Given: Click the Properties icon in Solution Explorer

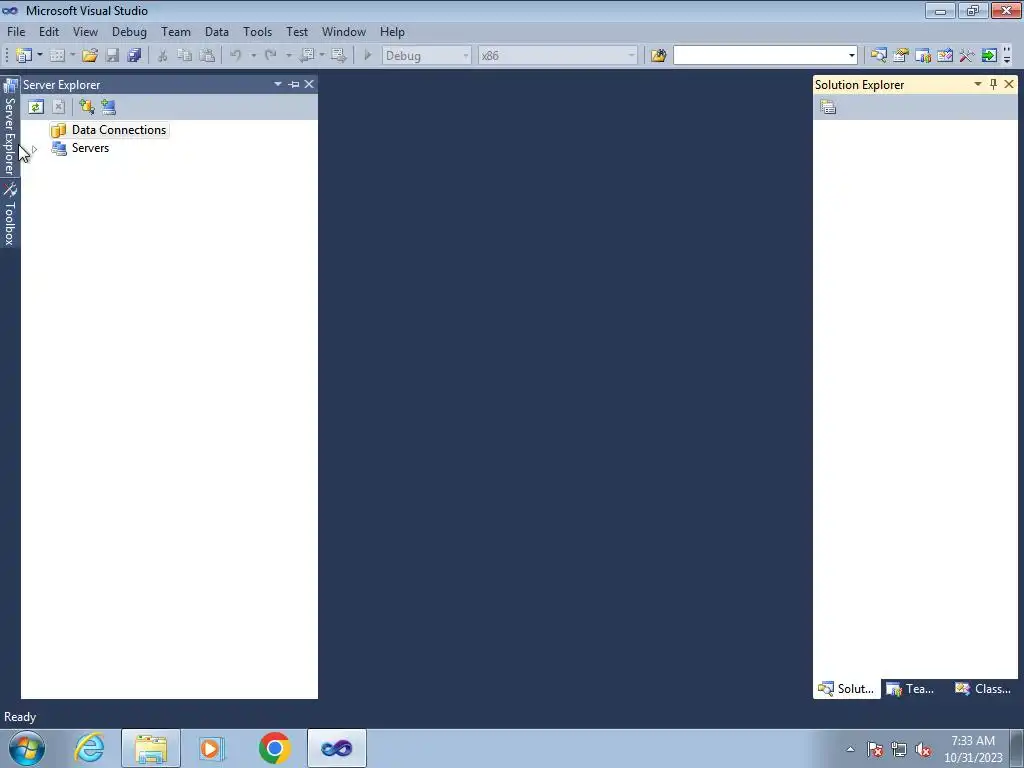Looking at the screenshot, I should coord(828,106).
